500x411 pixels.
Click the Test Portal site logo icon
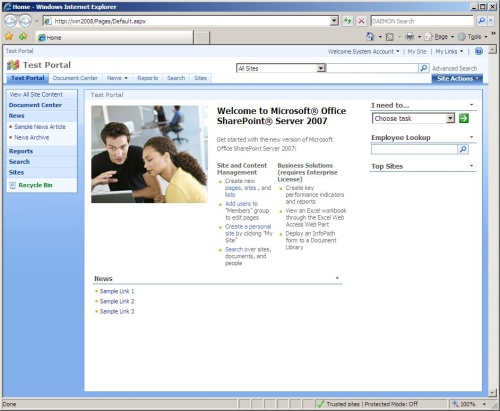(13, 65)
